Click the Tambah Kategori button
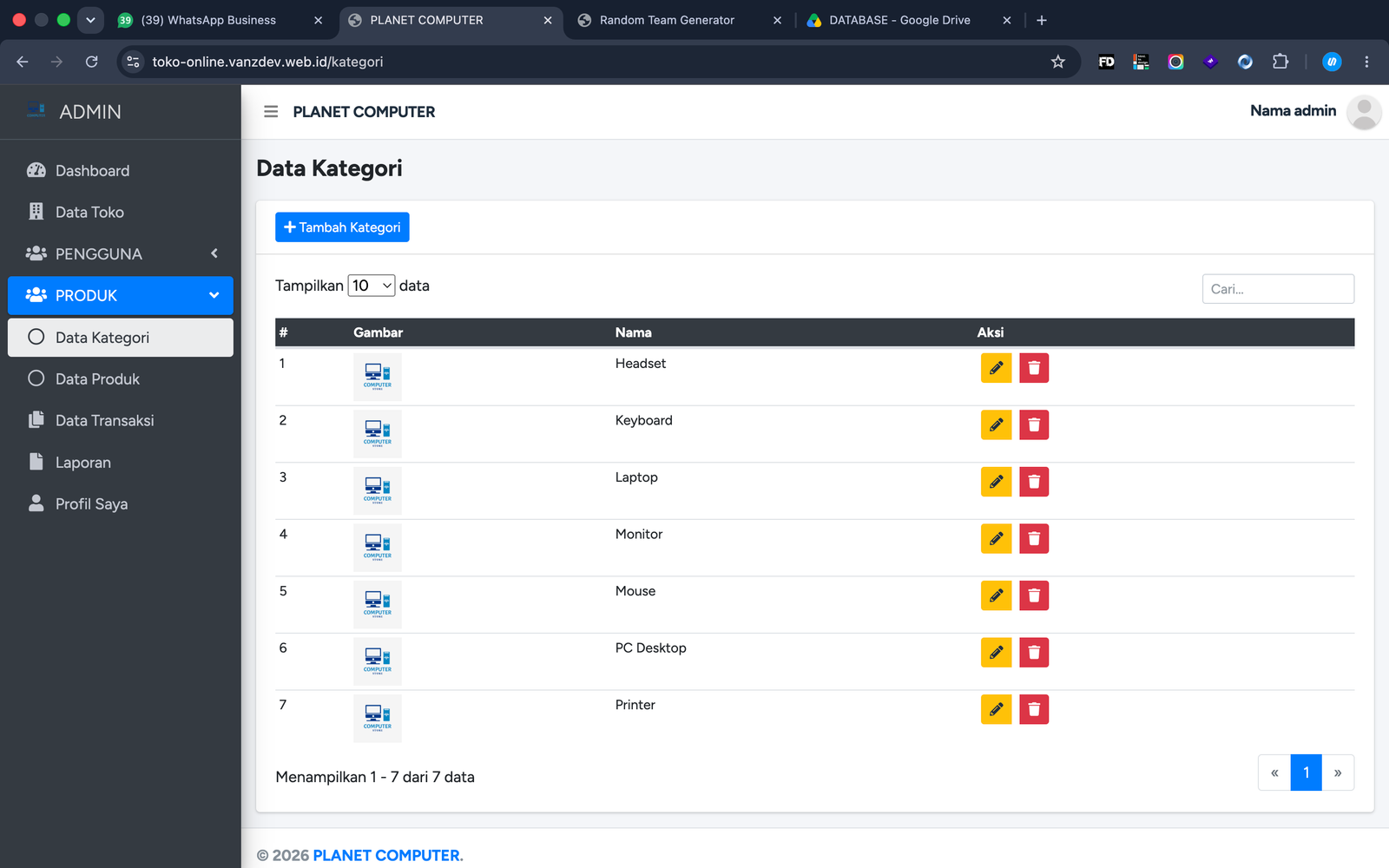This screenshot has height=868, width=1389. pos(342,227)
